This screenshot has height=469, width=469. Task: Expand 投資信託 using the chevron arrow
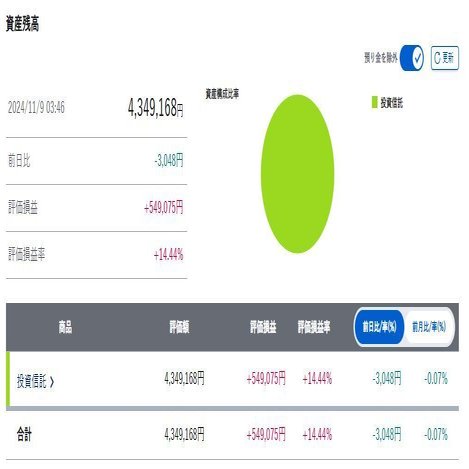click(x=52, y=382)
